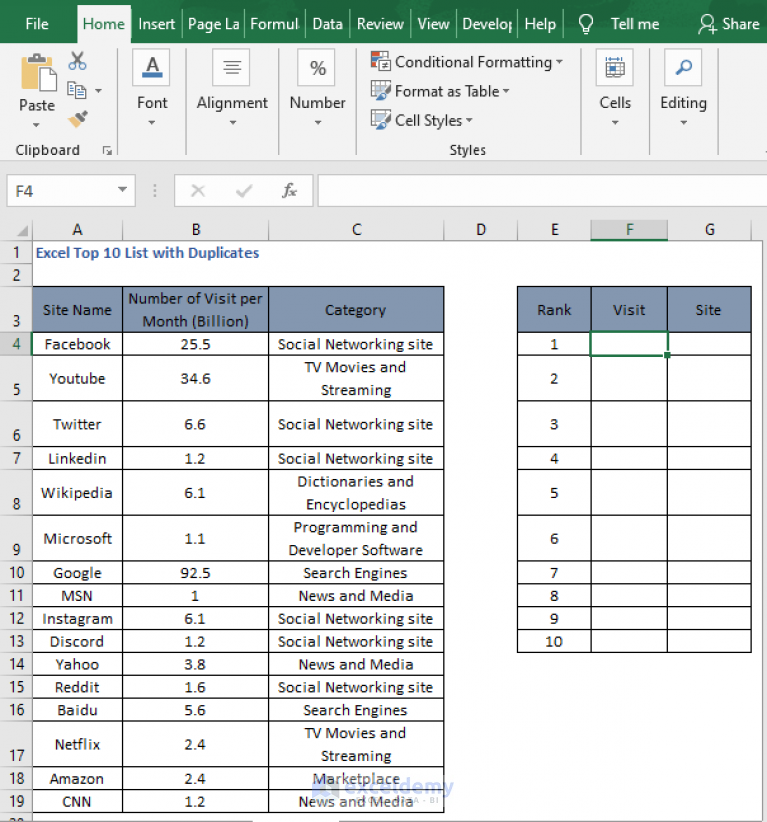Click the Insert Function fx icon
Viewport: 767px width, 822px height.
pos(289,190)
